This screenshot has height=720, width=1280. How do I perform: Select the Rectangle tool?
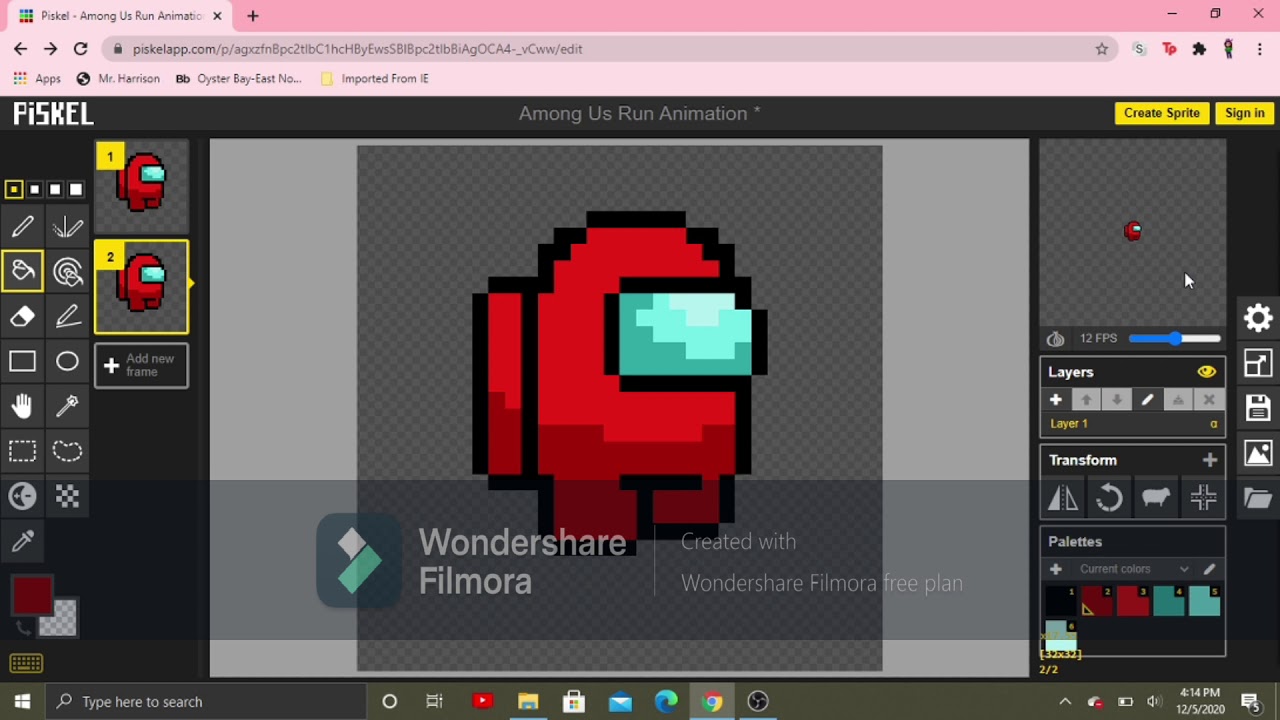click(x=22, y=362)
